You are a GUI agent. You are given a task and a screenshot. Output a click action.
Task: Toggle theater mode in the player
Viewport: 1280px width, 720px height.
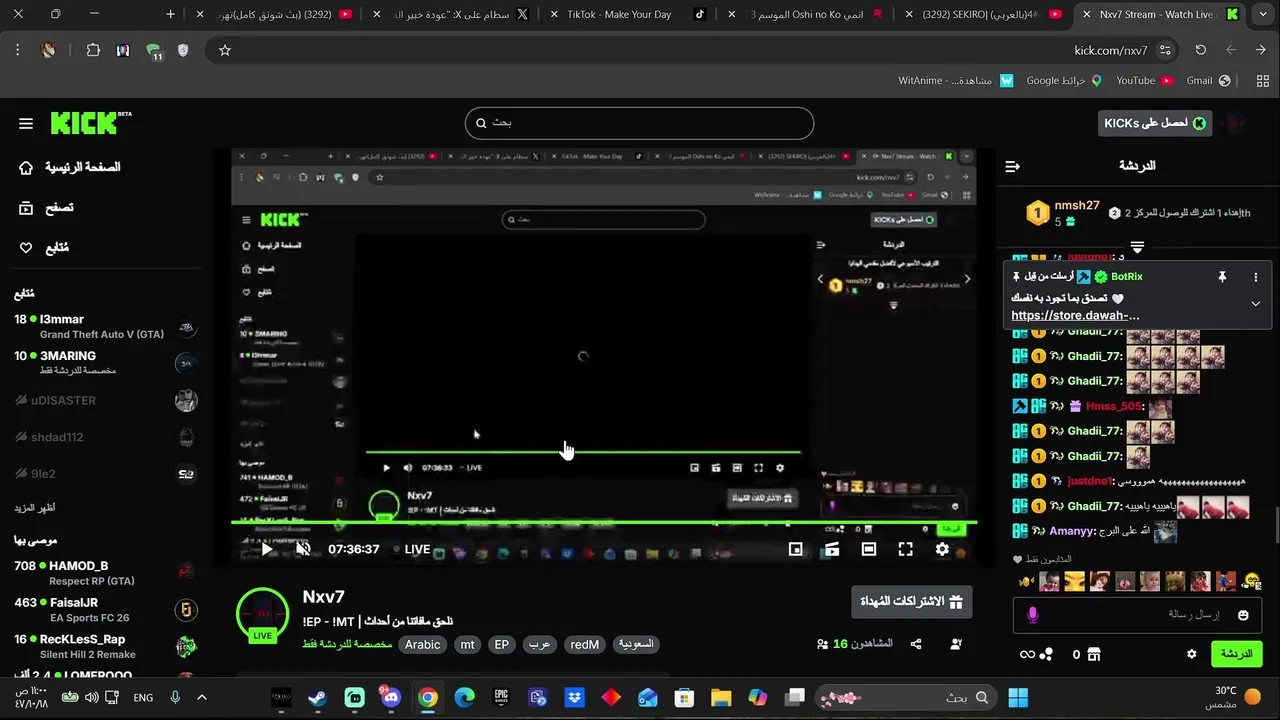pos(868,549)
